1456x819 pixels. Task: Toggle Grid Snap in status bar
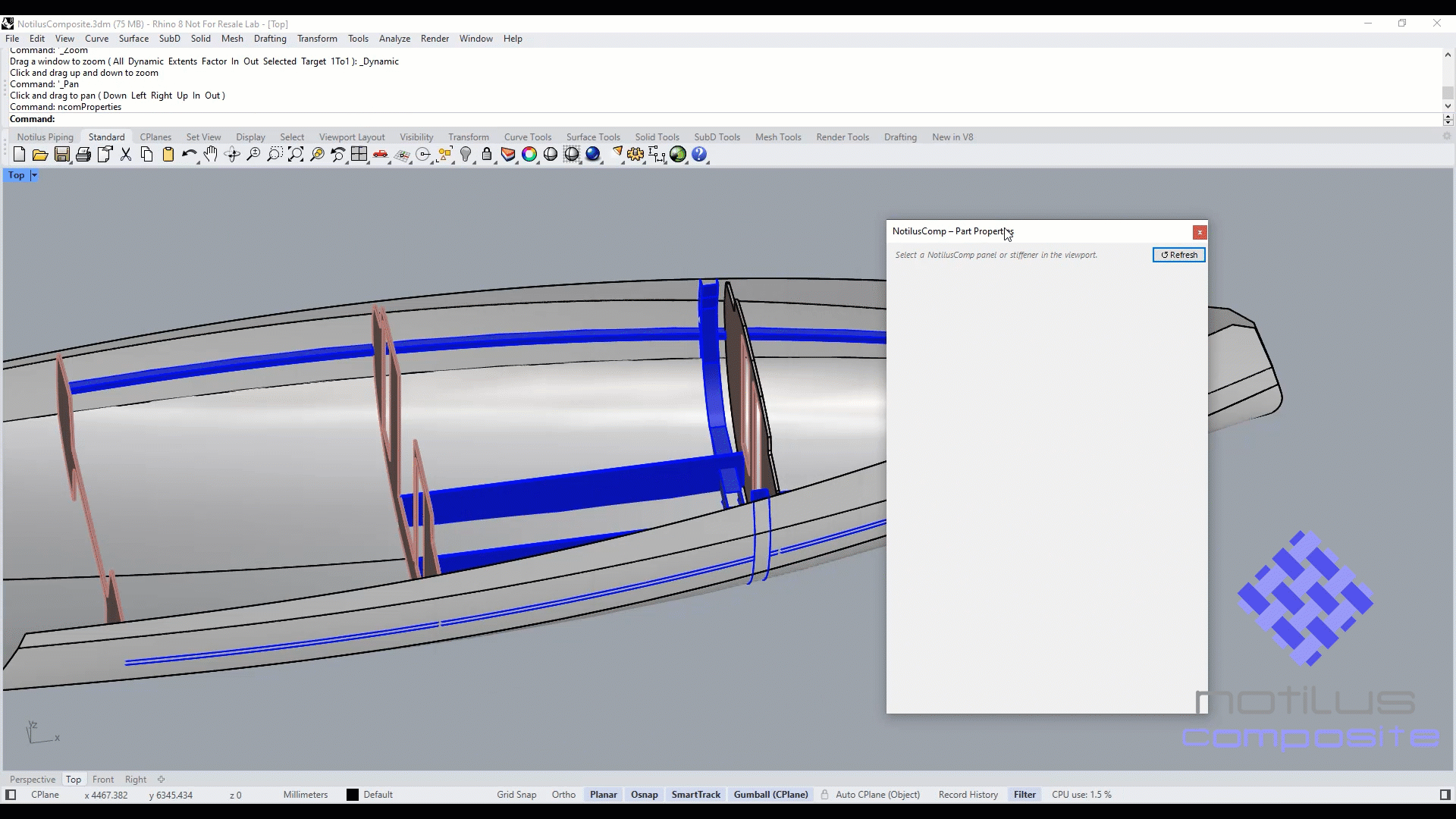point(516,795)
